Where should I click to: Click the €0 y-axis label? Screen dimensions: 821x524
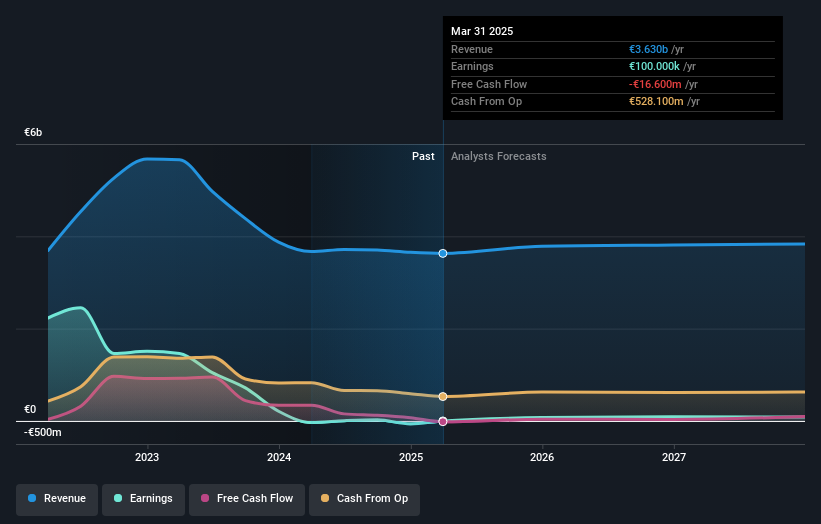[x=30, y=409]
